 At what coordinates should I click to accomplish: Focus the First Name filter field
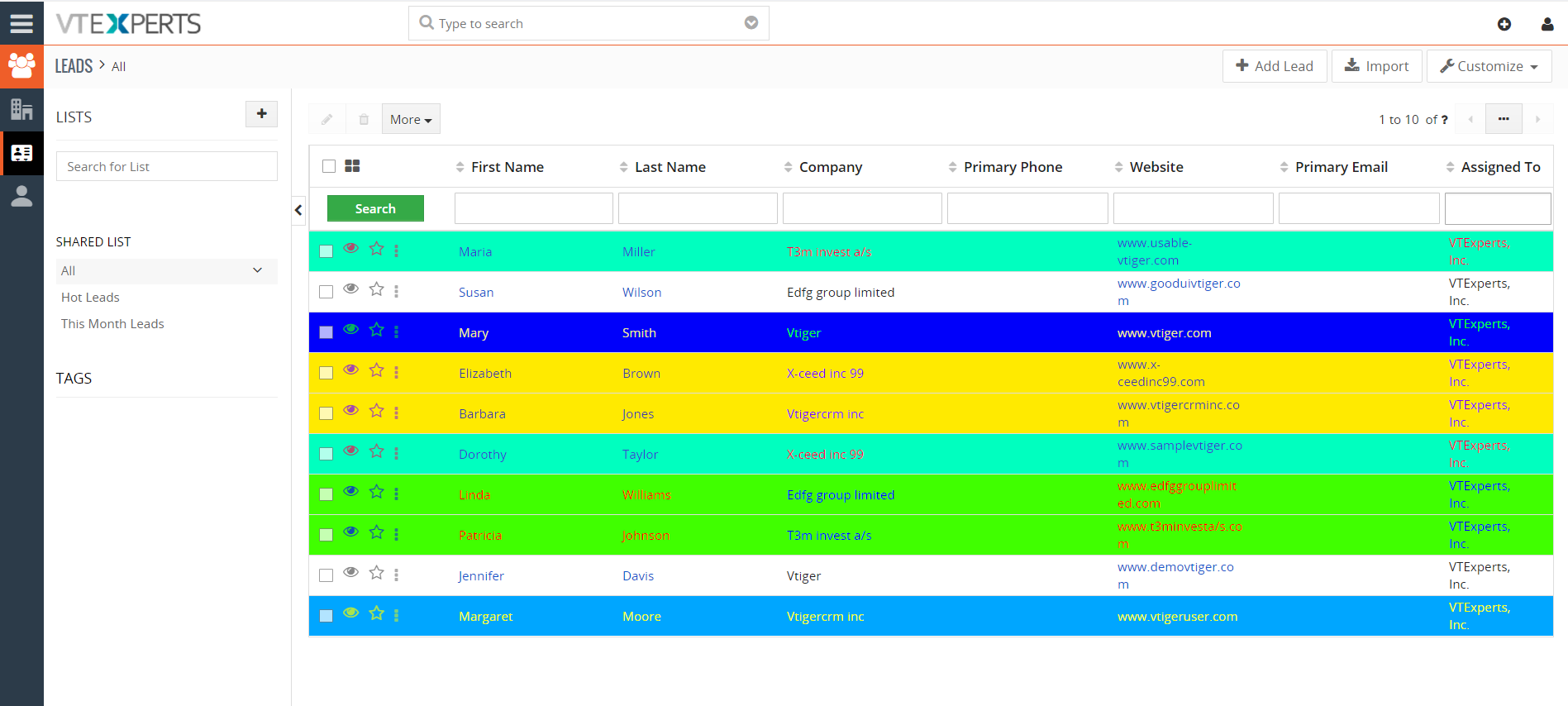tap(534, 208)
